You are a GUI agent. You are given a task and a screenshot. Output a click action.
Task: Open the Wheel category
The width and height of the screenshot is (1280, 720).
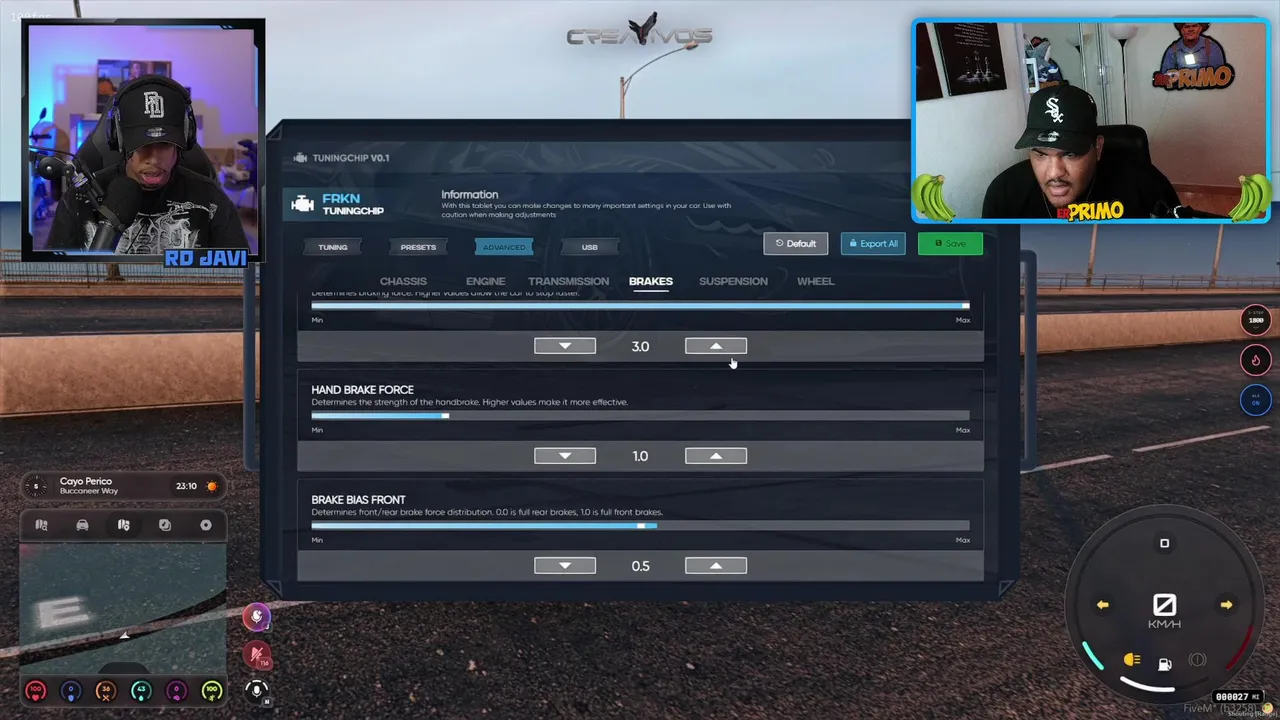pyautogui.click(x=815, y=281)
